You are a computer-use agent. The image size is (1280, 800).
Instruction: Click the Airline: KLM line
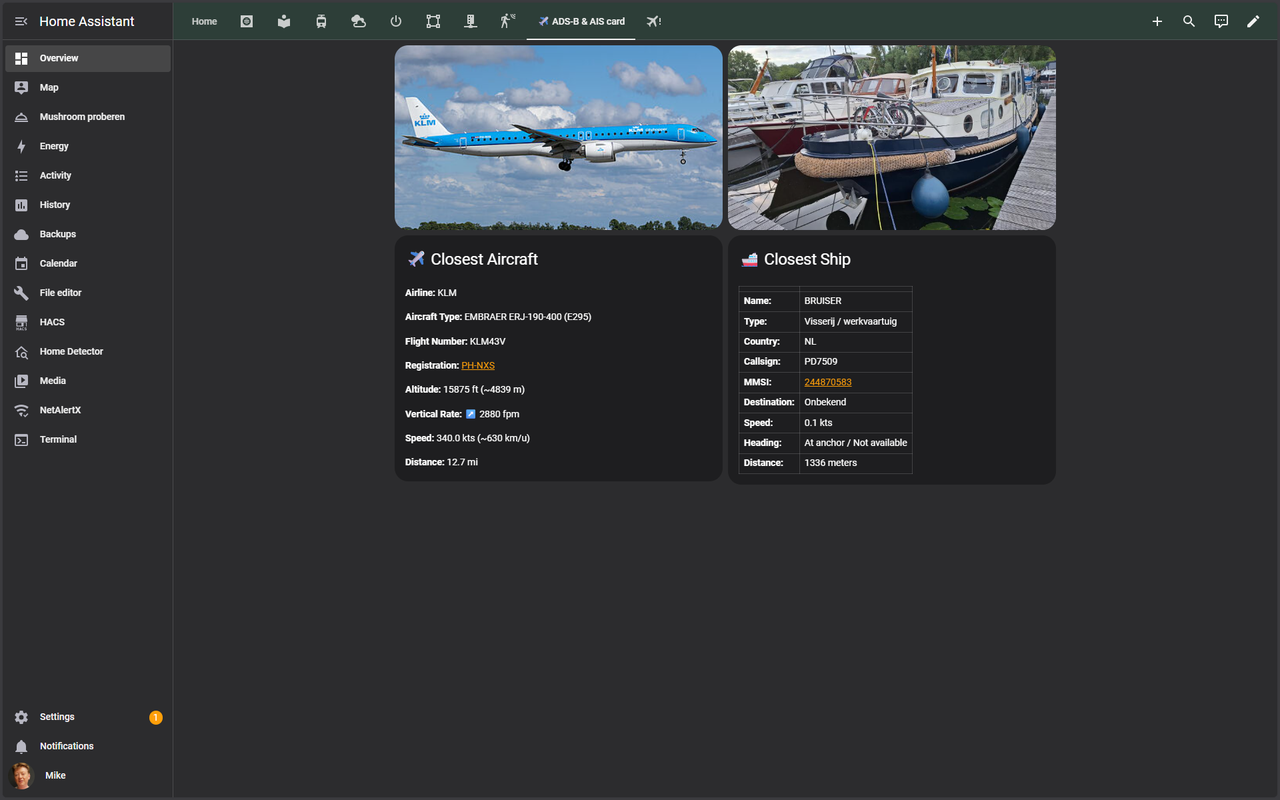[431, 293]
